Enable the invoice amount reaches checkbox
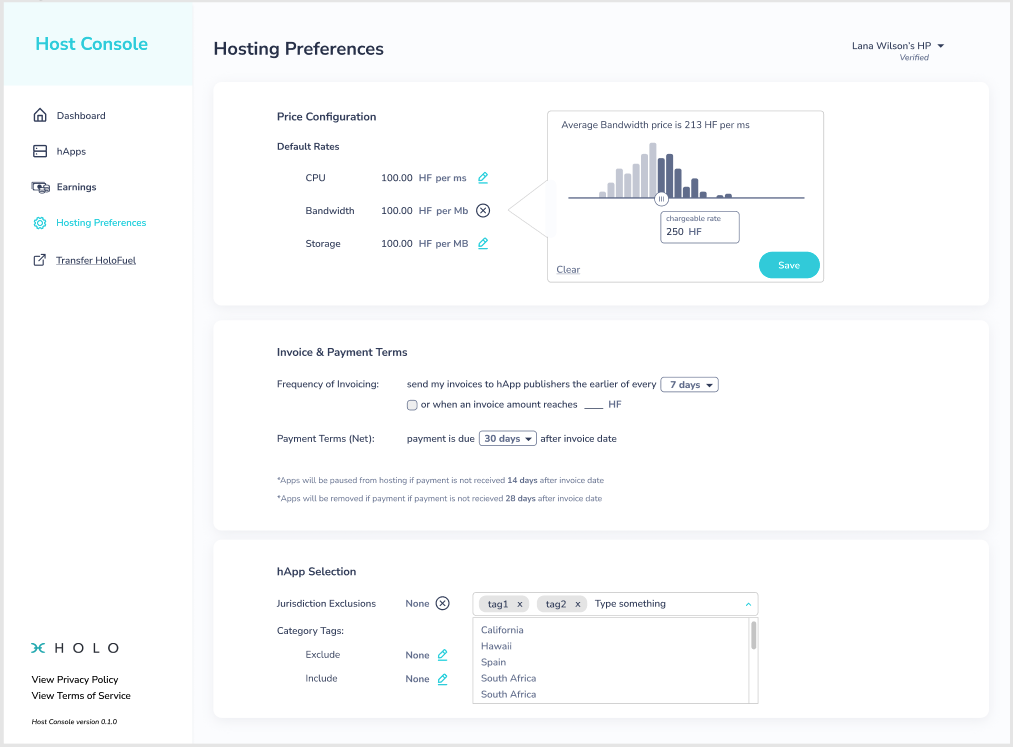Viewport: 1013px width, 747px height. point(412,405)
